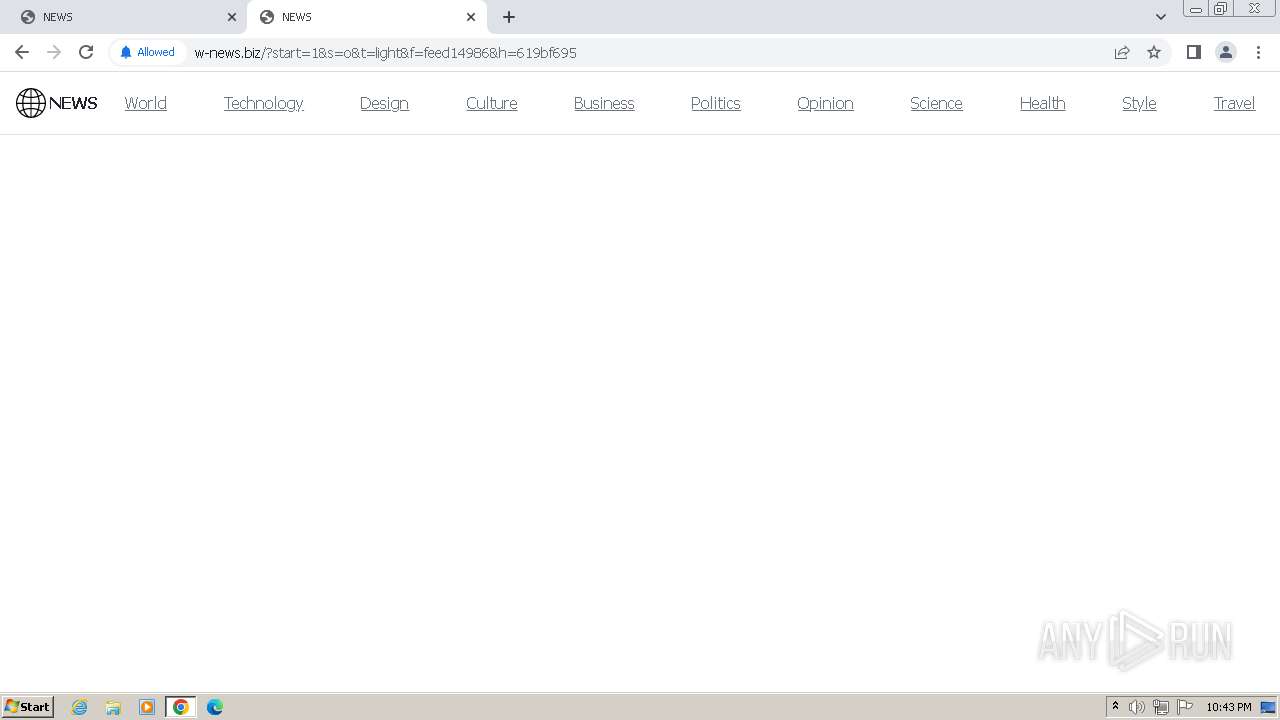The width and height of the screenshot is (1280, 720).
Task: Open a new tab with plus button
Action: click(x=509, y=17)
